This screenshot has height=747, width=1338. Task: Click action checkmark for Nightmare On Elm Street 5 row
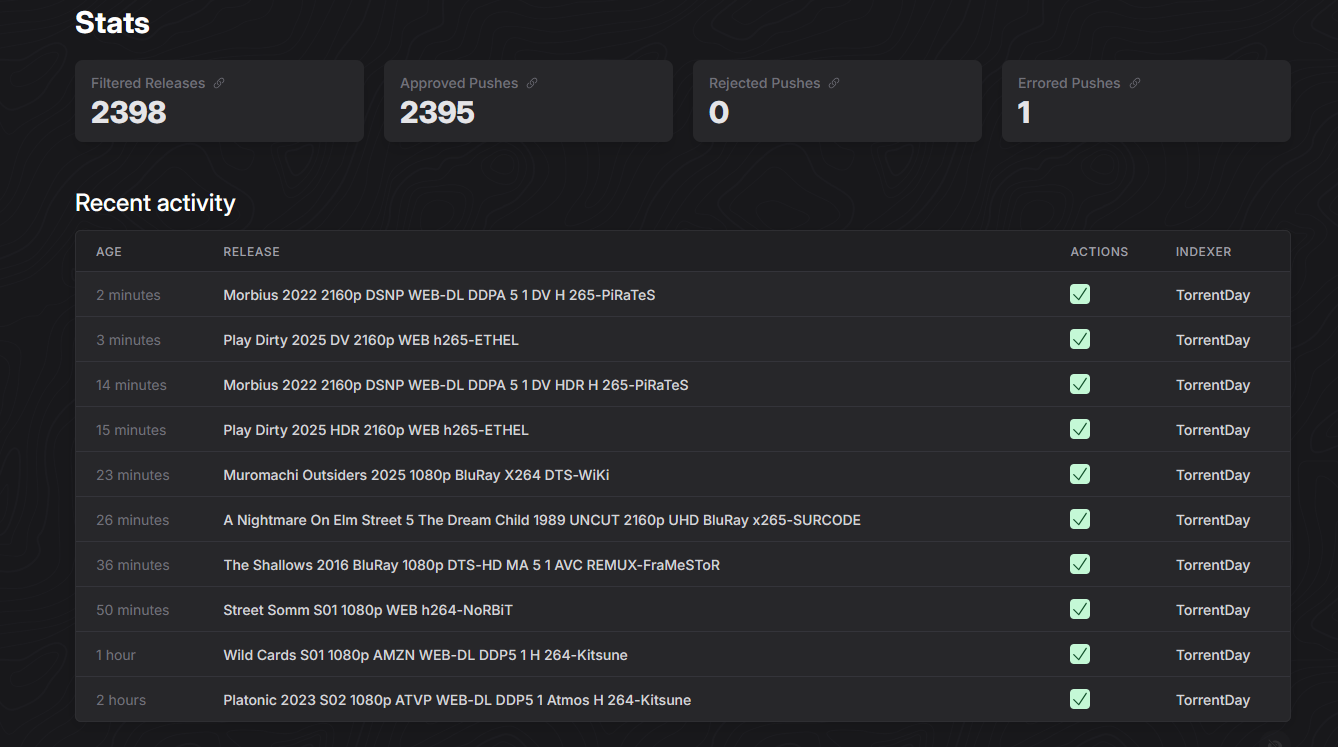(1080, 519)
